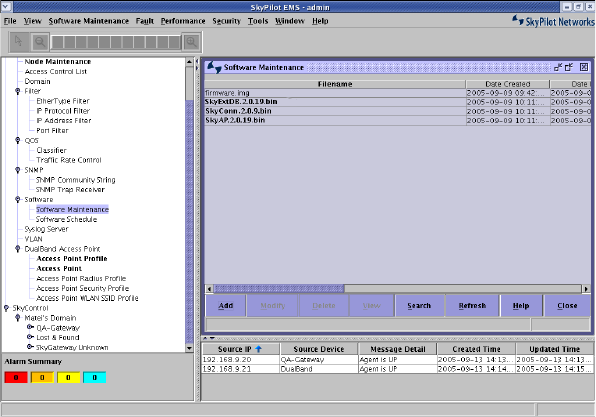Open the Tools menu
The width and height of the screenshot is (596, 417).
[x=258, y=21]
